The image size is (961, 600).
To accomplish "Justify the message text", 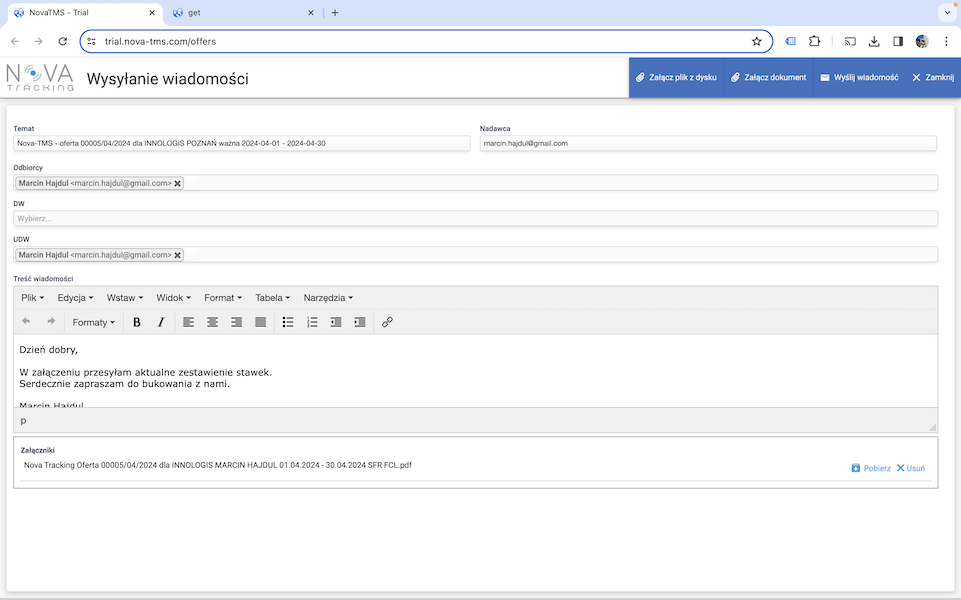I will tap(260, 322).
